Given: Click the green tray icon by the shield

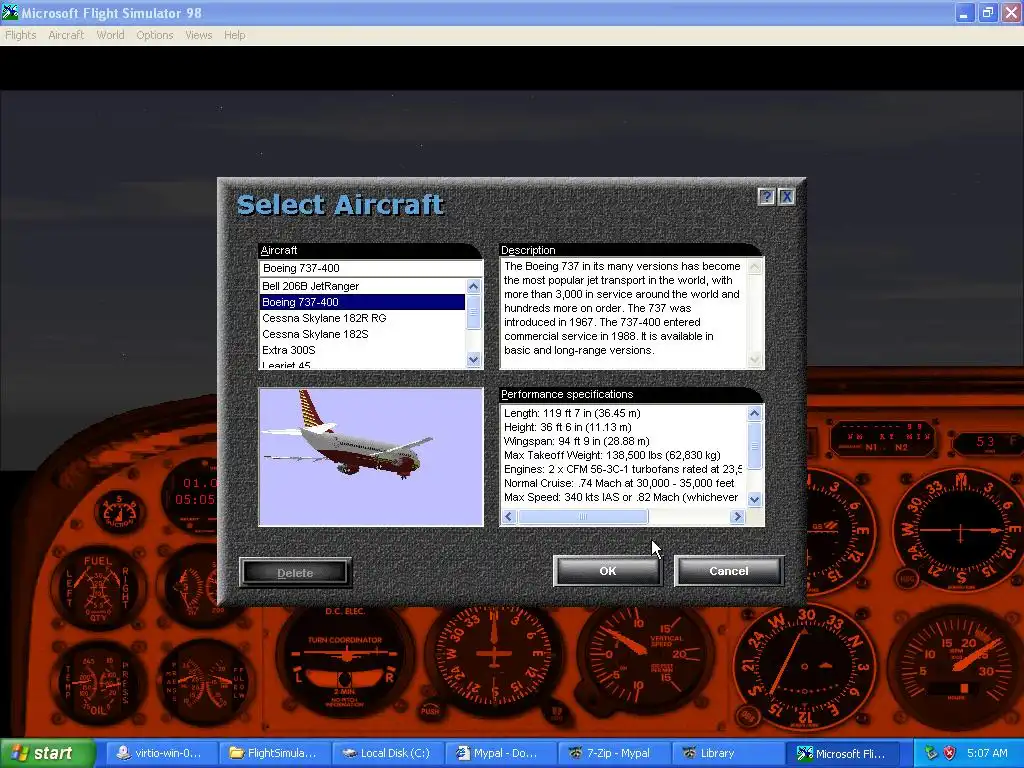Looking at the screenshot, I should point(931,753).
